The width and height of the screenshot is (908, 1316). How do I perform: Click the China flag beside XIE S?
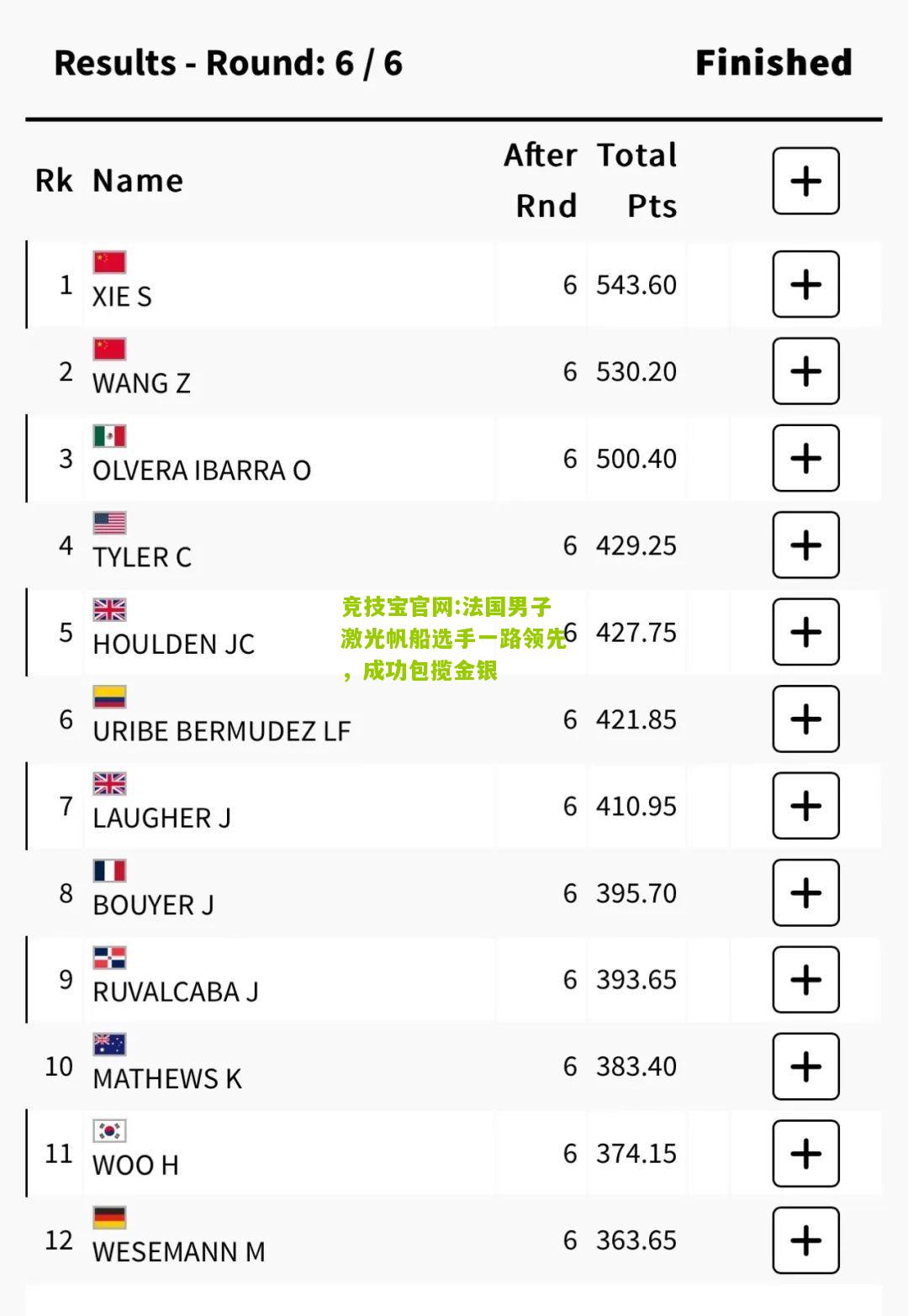click(109, 262)
